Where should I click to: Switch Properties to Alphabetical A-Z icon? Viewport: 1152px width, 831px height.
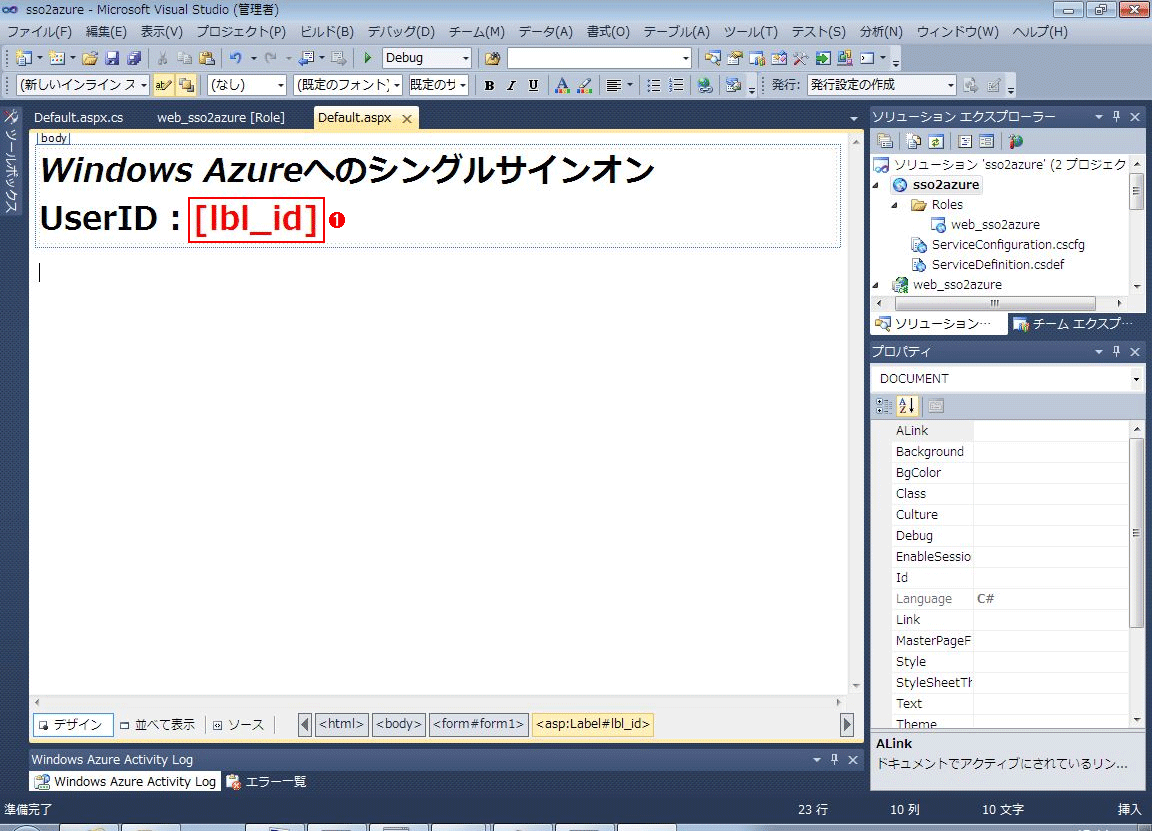[x=907, y=406]
